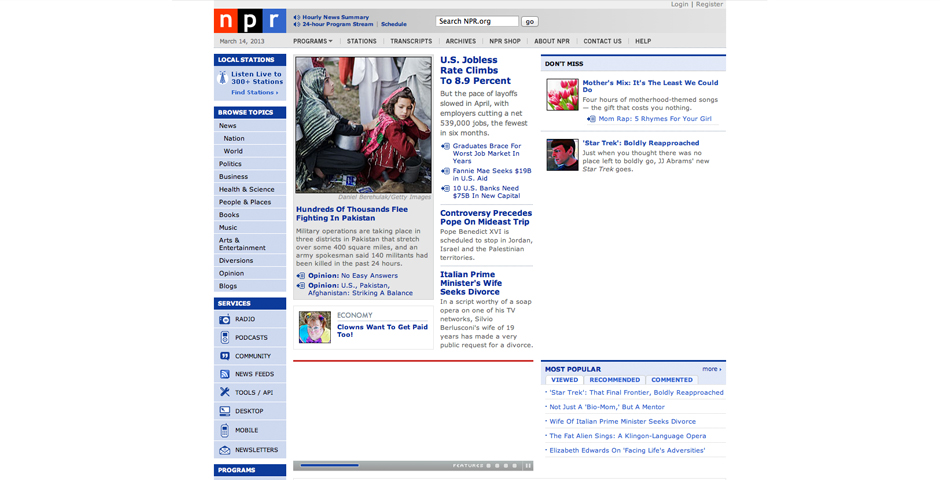Open Clowns Want To Get Paid Too!
Image resolution: width=940 pixels, height=480 pixels.
click(x=382, y=331)
